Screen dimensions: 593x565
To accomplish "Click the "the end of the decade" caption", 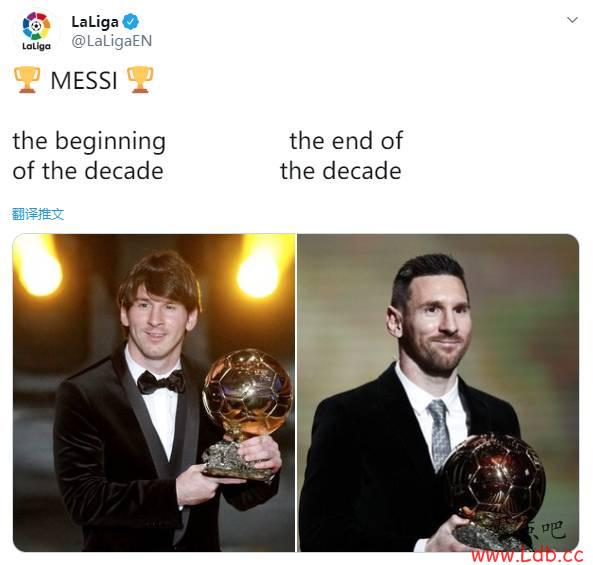I will click(x=342, y=155).
